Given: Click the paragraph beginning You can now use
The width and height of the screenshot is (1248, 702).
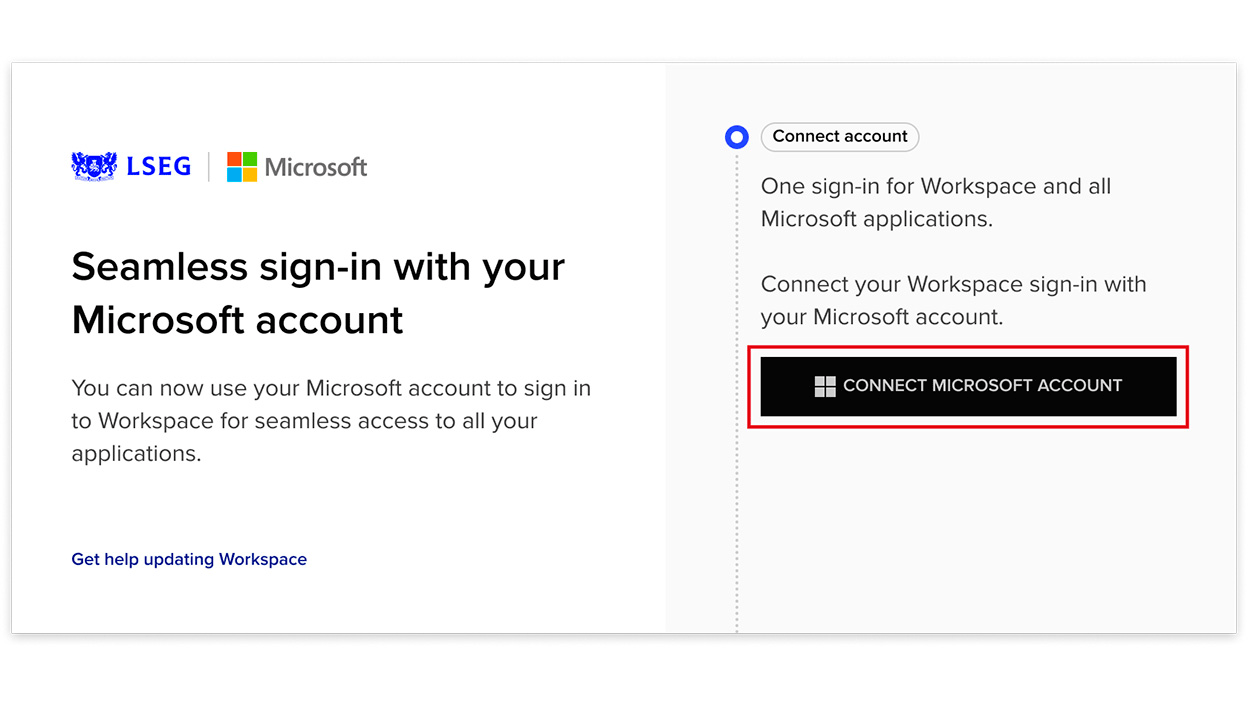Looking at the screenshot, I should coord(331,421).
